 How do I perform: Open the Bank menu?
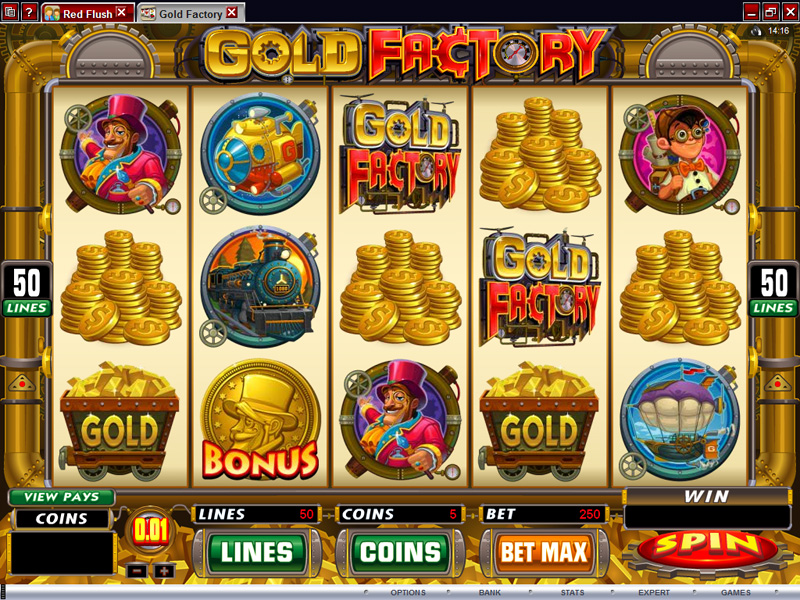coord(490,592)
